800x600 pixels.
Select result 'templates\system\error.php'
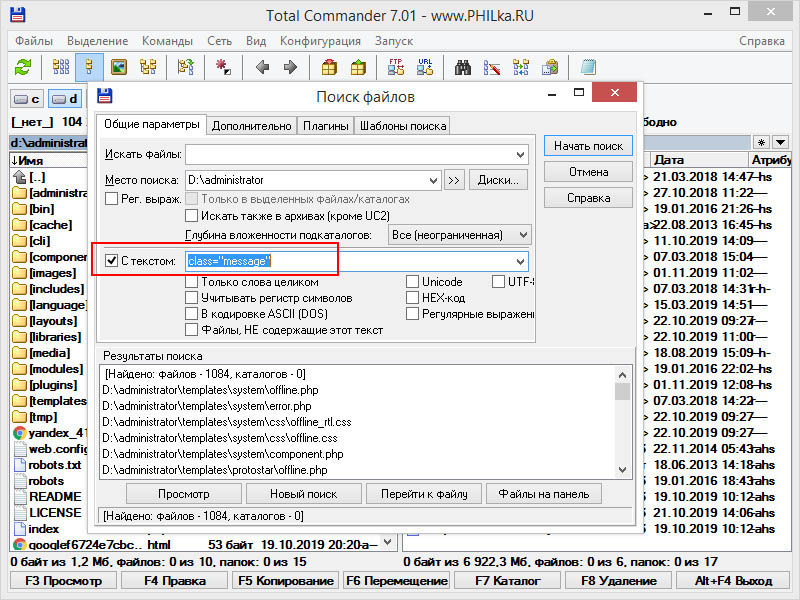207,406
